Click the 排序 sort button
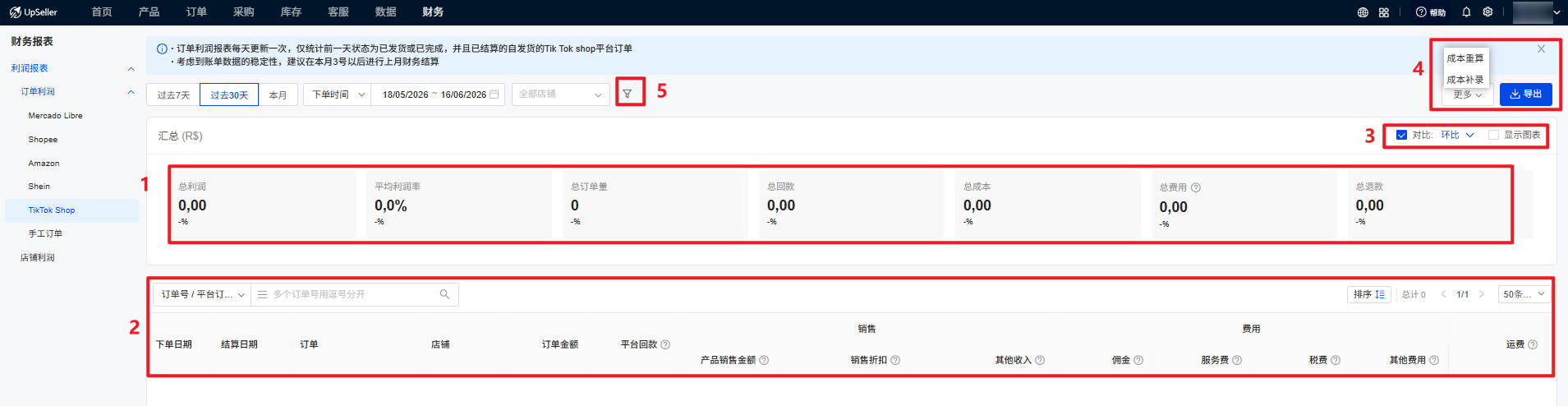 (1368, 294)
